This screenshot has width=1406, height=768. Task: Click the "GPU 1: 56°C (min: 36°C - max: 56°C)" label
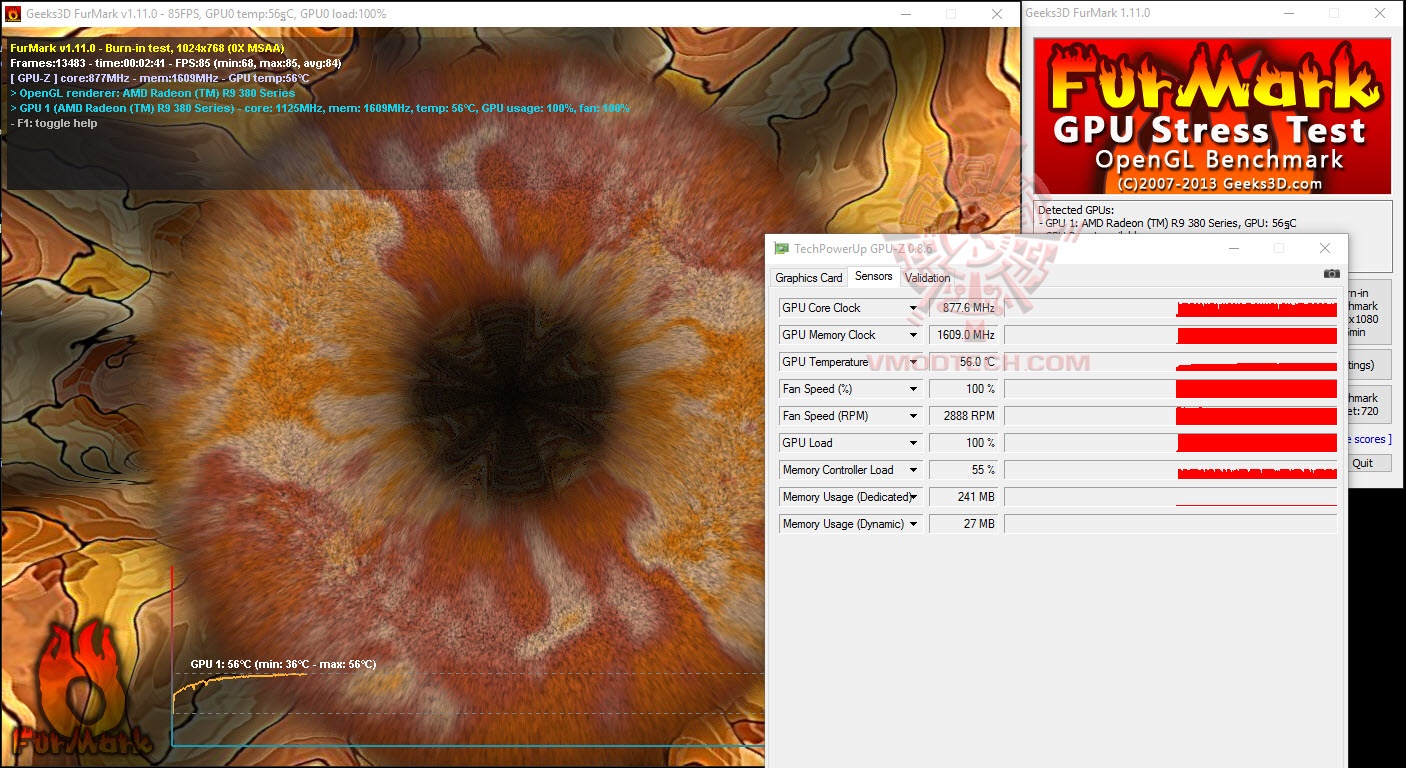(283, 664)
